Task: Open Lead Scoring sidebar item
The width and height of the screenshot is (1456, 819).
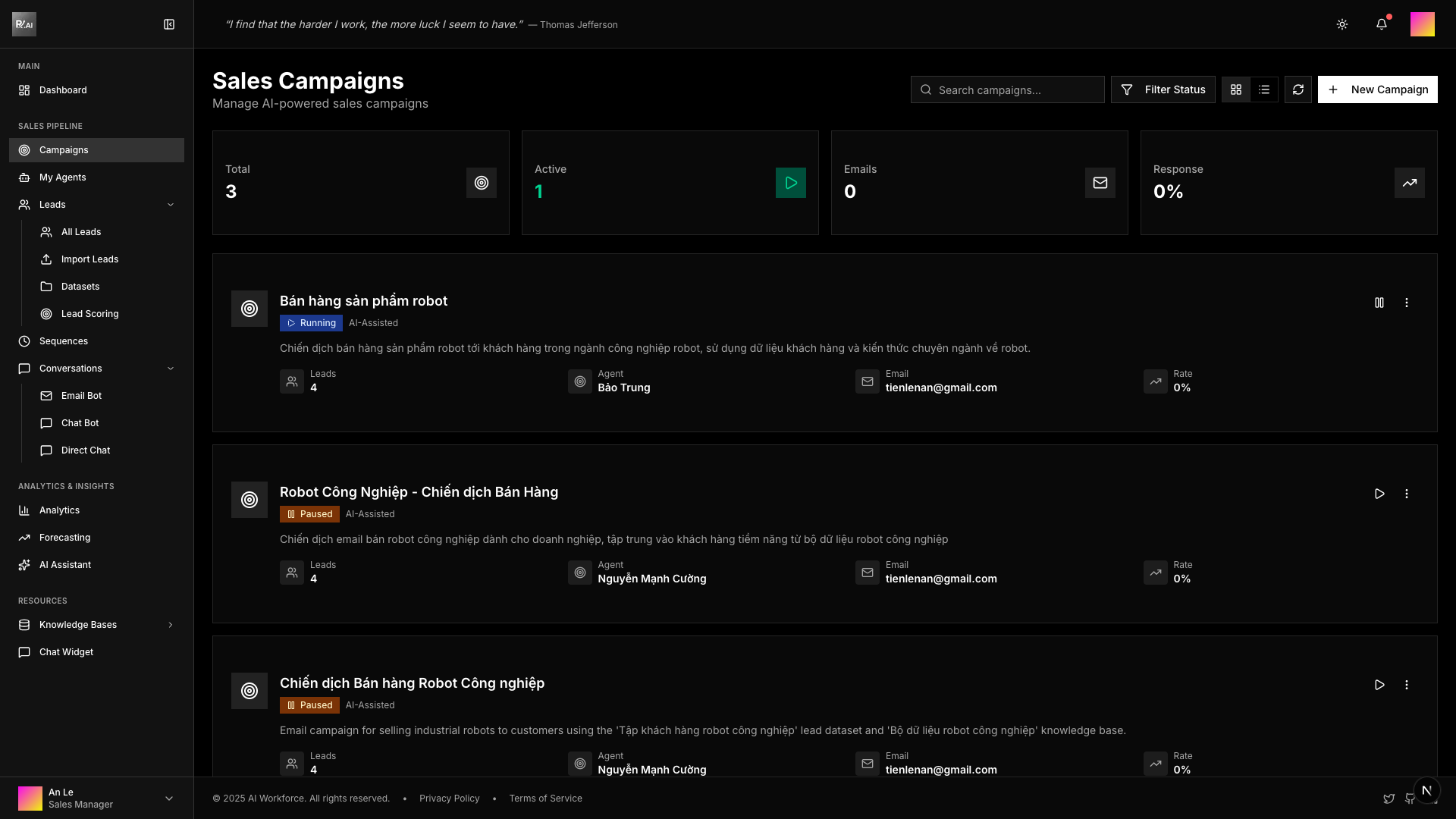Action: tap(89, 314)
